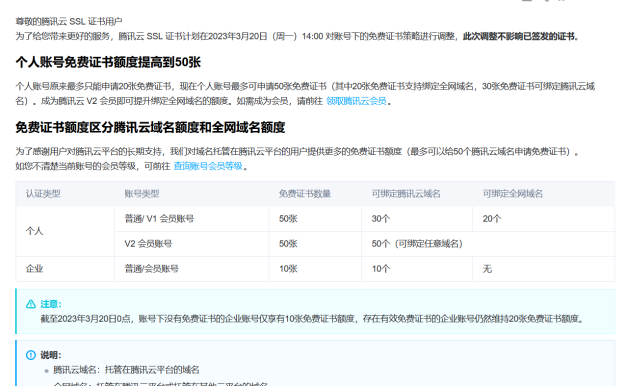Click the info circle icon beside 说明

click(31, 355)
